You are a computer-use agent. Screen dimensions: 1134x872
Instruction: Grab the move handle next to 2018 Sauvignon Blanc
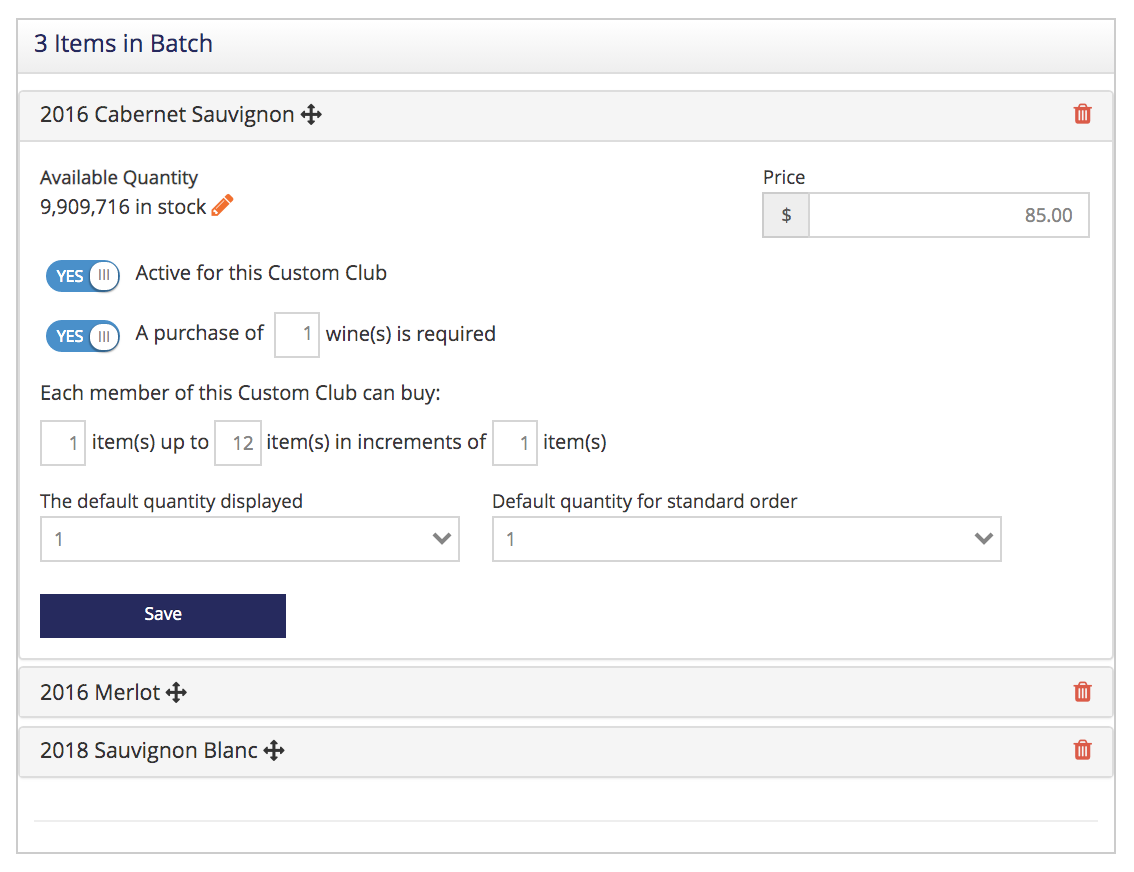276,749
